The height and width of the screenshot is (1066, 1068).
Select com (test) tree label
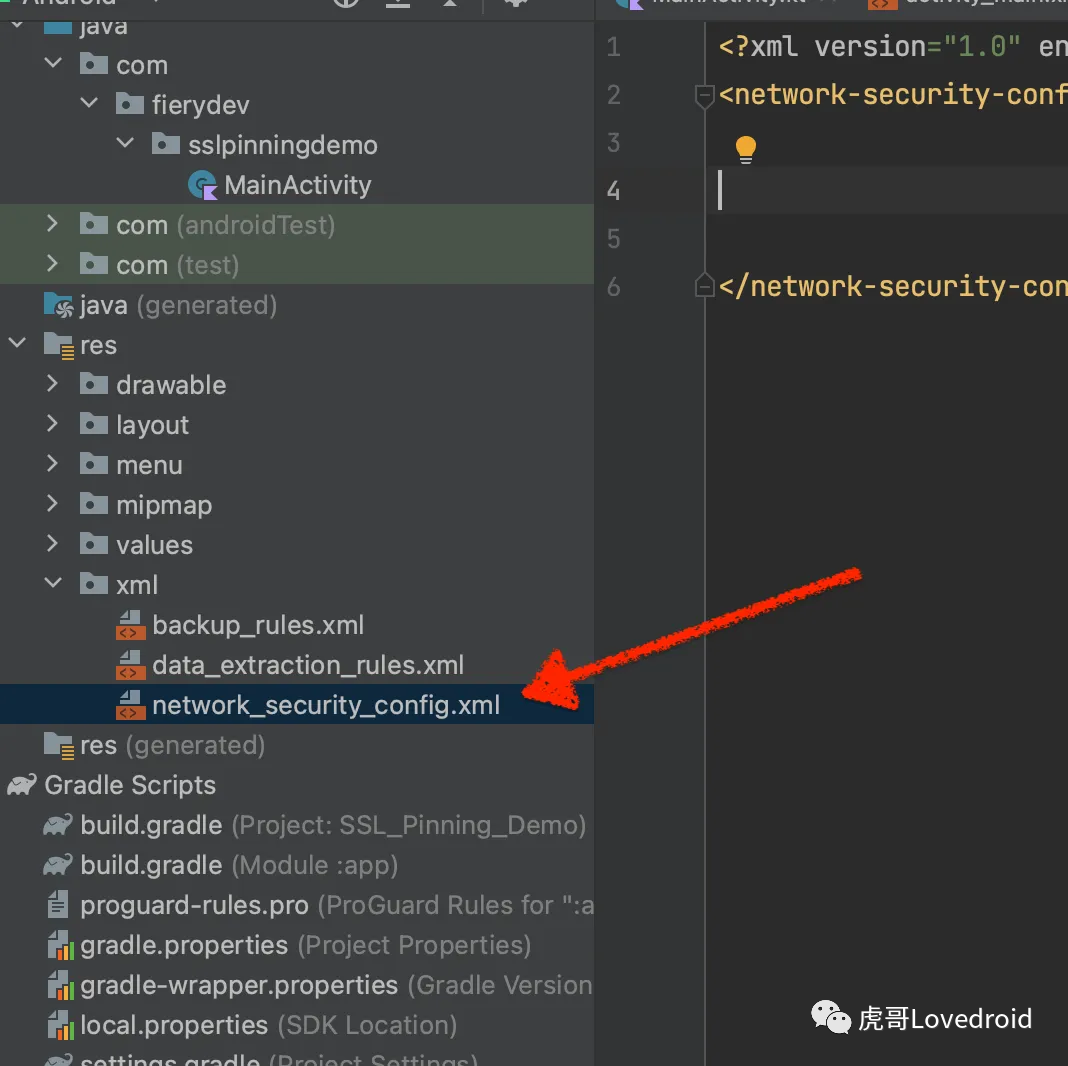coord(178,265)
